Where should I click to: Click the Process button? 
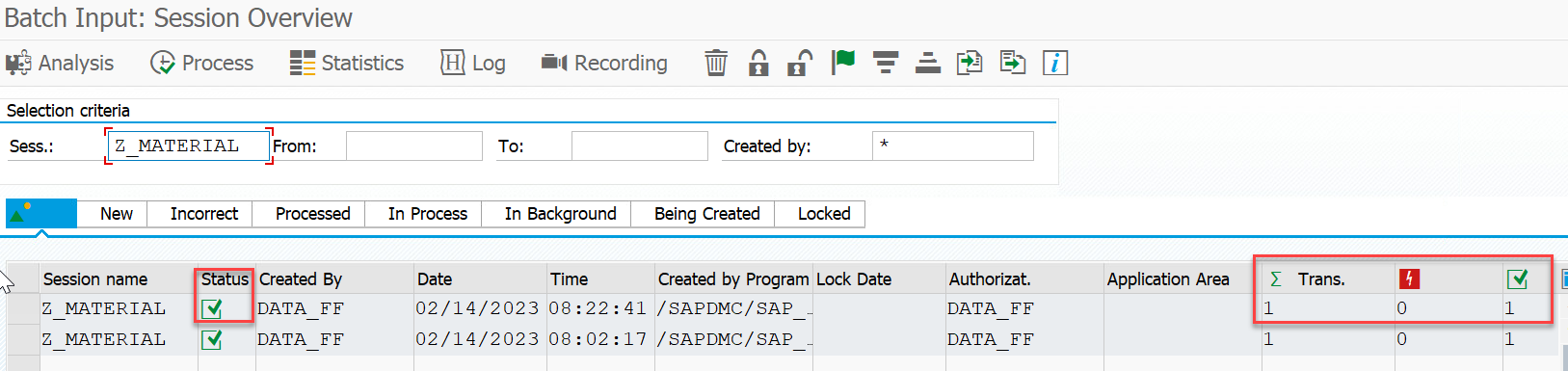(x=202, y=64)
